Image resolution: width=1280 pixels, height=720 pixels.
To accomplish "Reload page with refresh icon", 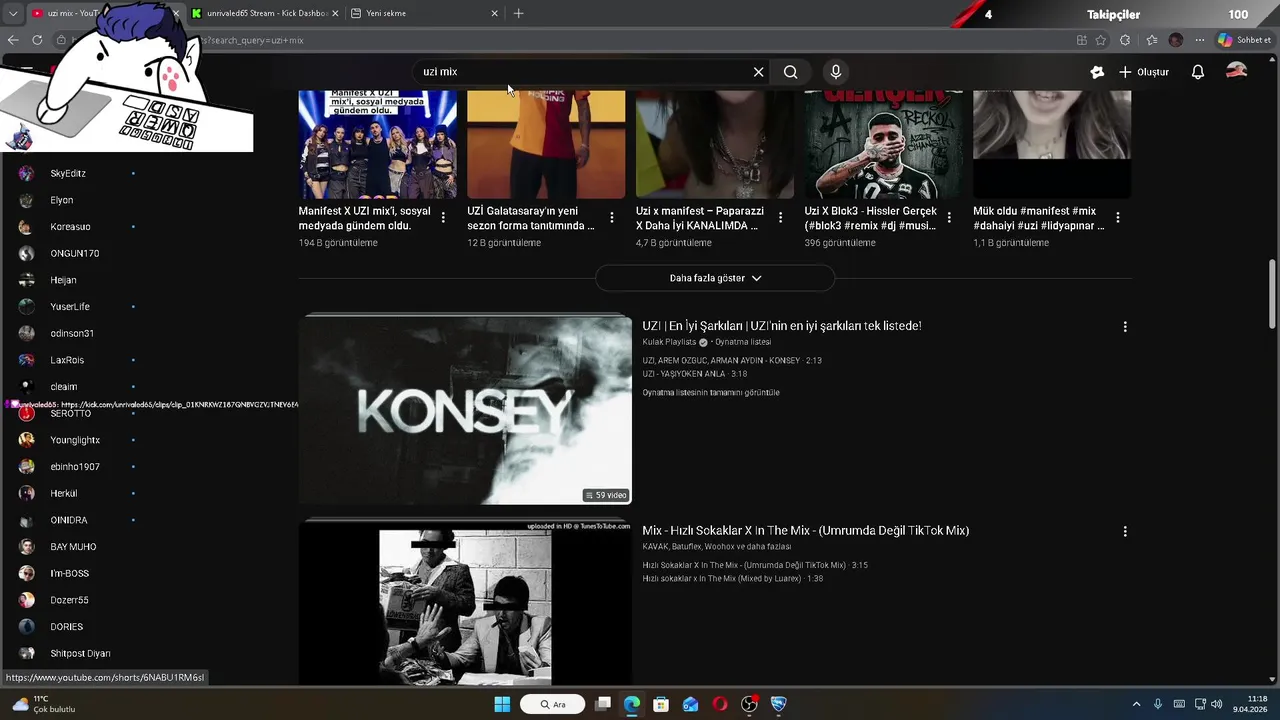I will [37, 40].
